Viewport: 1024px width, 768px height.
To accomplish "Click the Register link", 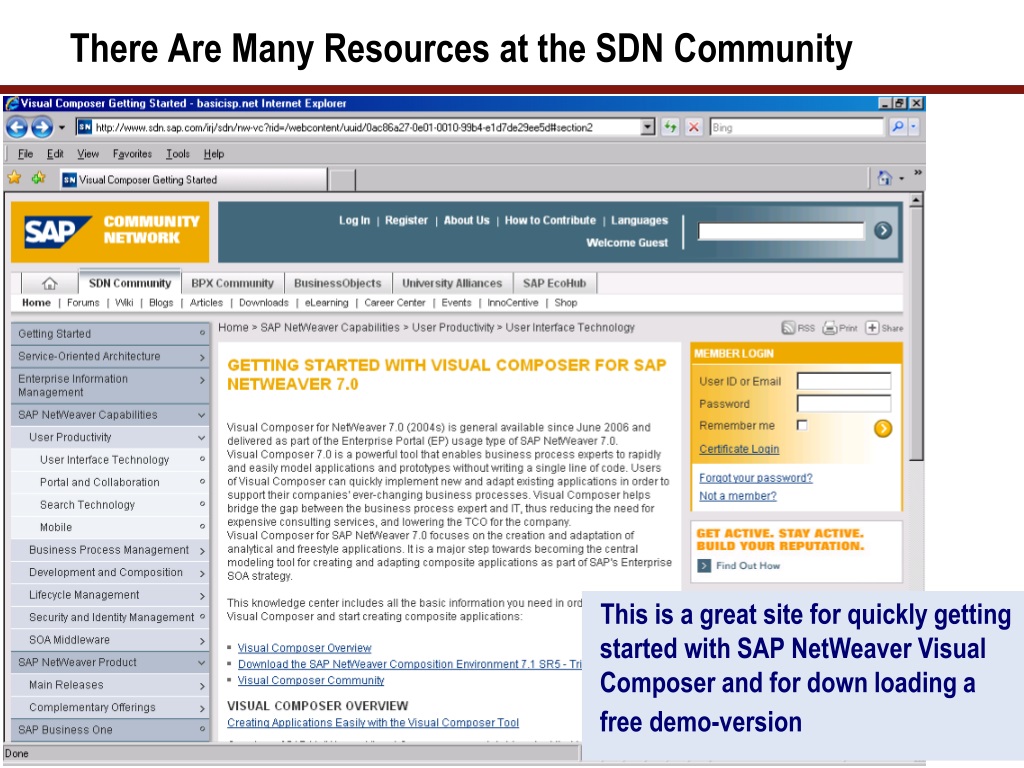I will (x=406, y=221).
